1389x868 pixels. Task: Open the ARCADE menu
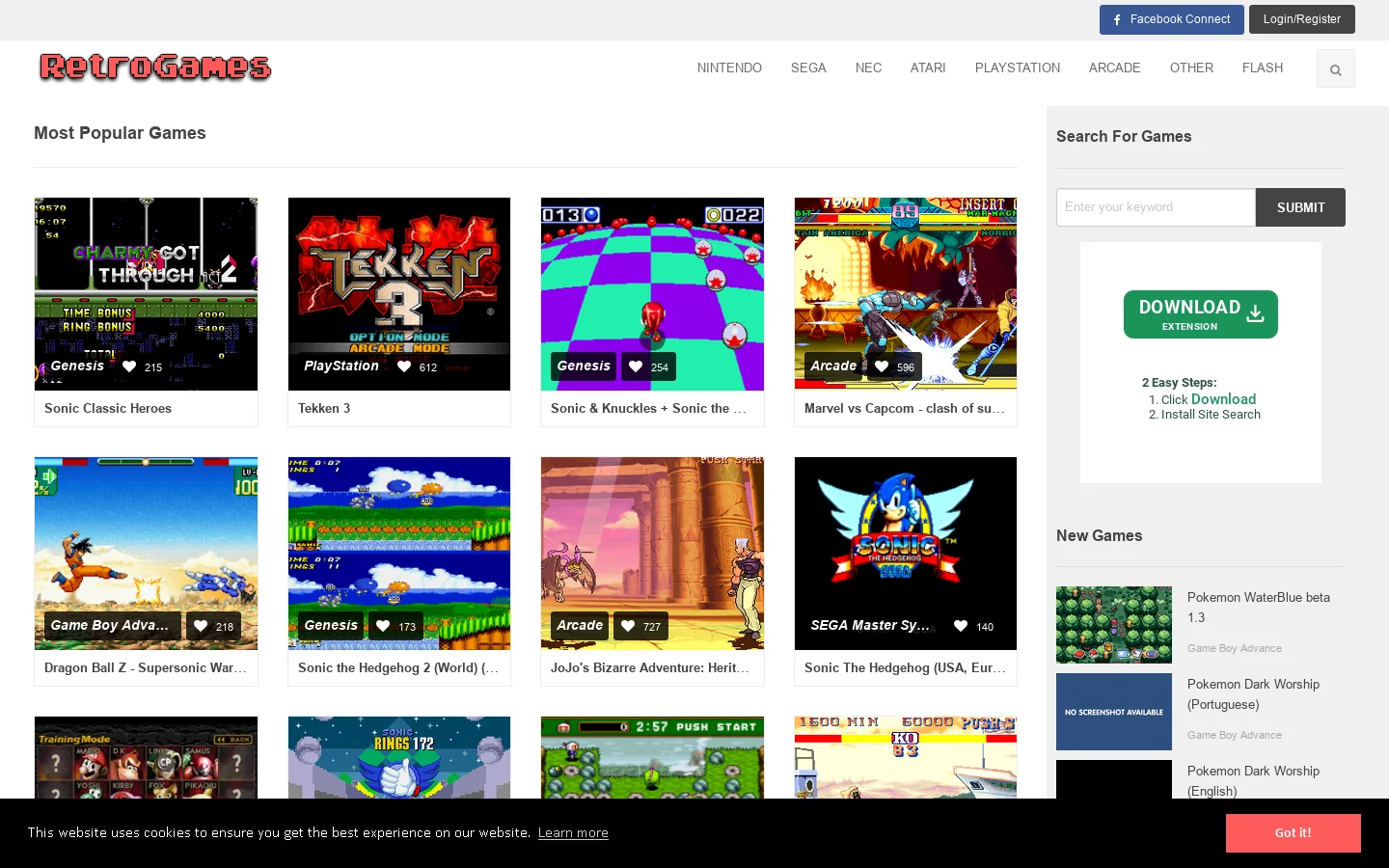[1114, 68]
